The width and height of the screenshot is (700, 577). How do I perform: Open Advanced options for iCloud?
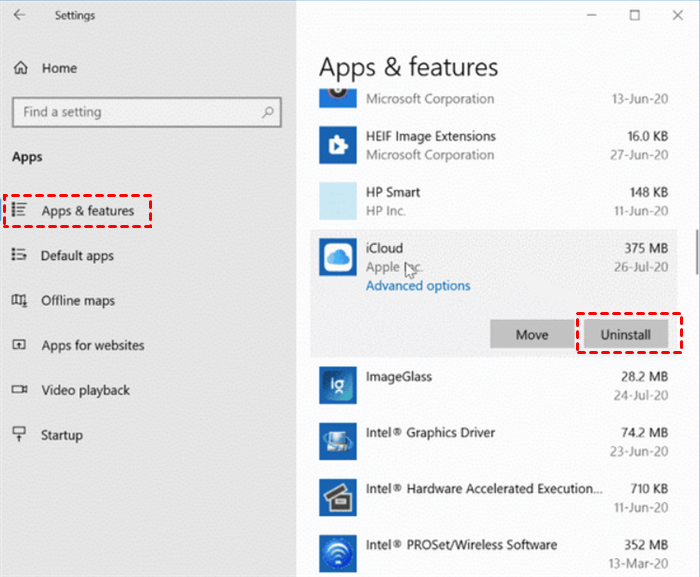coord(418,285)
